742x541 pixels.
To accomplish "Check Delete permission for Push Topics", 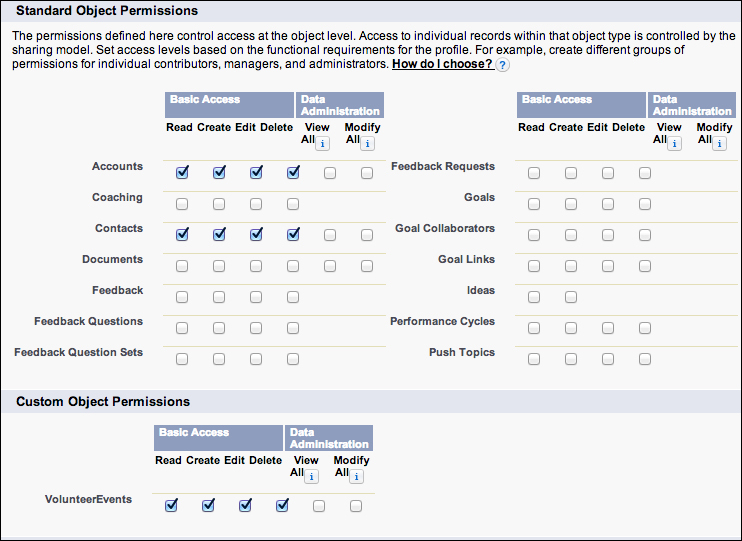I will pos(645,359).
